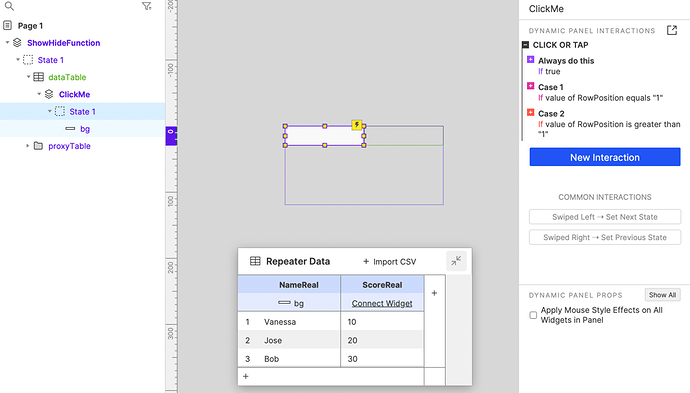Collapse the inner State 1 tree arrow
Screen dimensions: 690x393
tap(50, 111)
